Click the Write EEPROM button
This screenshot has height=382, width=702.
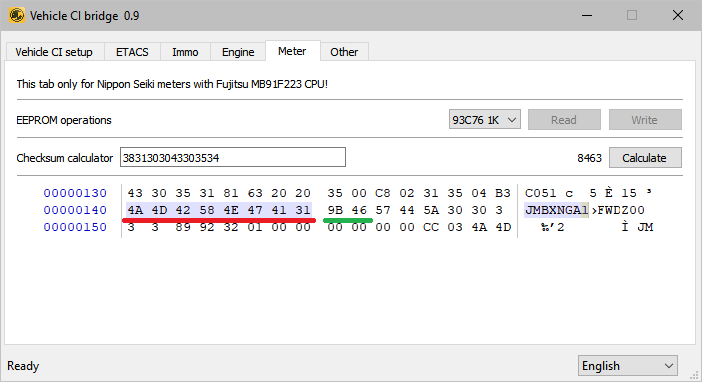[645, 120]
